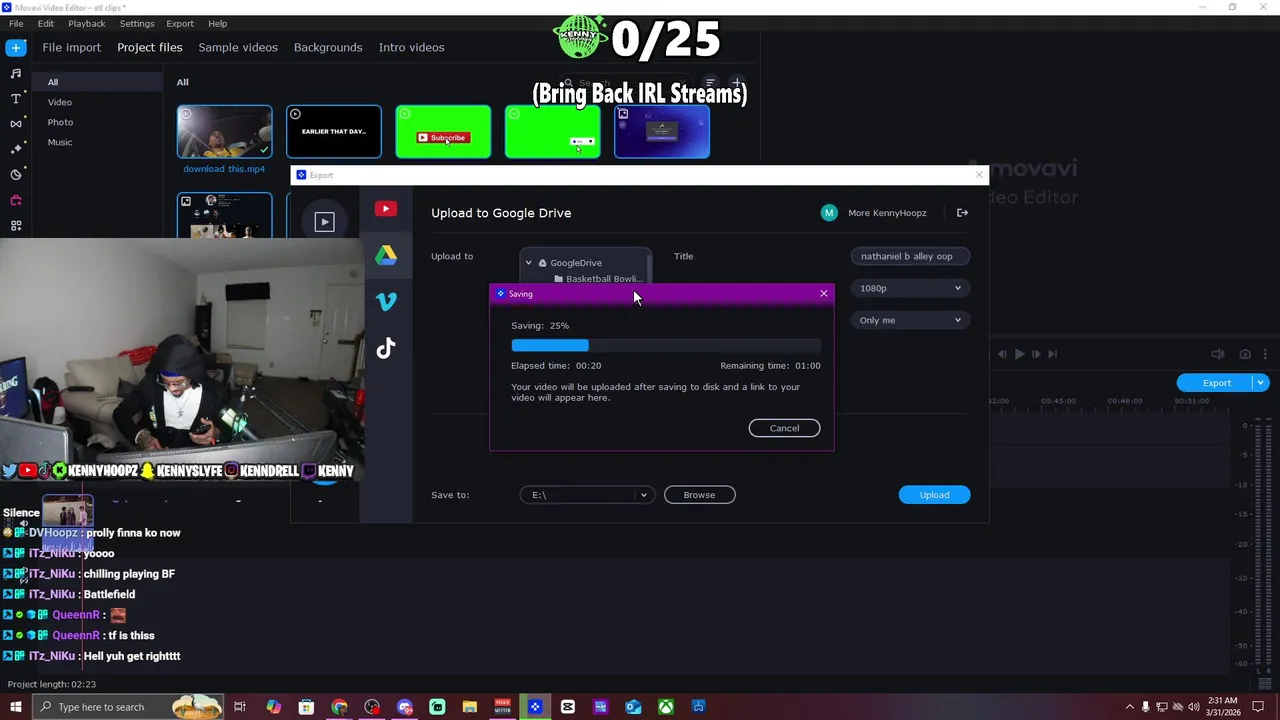Open the preview three-dot options menu
Image resolution: width=1280 pixels, height=720 pixels.
1266,354
